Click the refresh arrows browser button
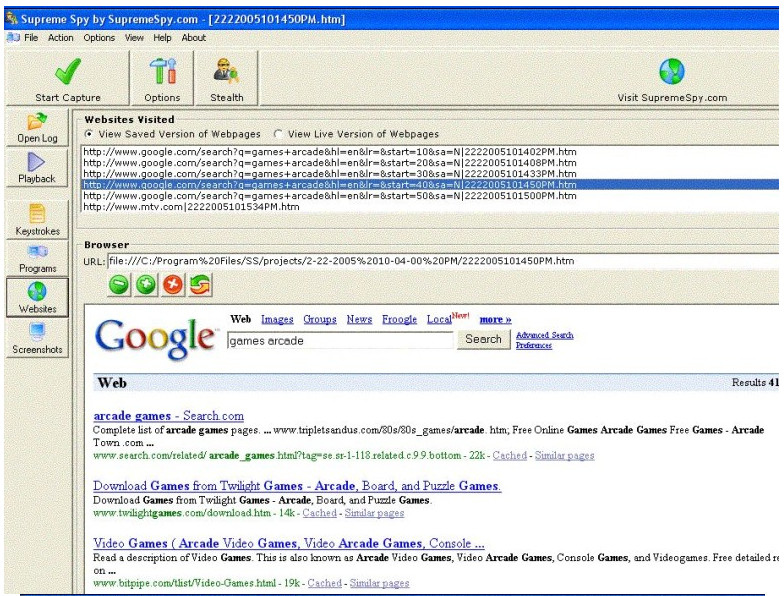Image resolution: width=784 pixels, height=596 pixels. pos(200,285)
